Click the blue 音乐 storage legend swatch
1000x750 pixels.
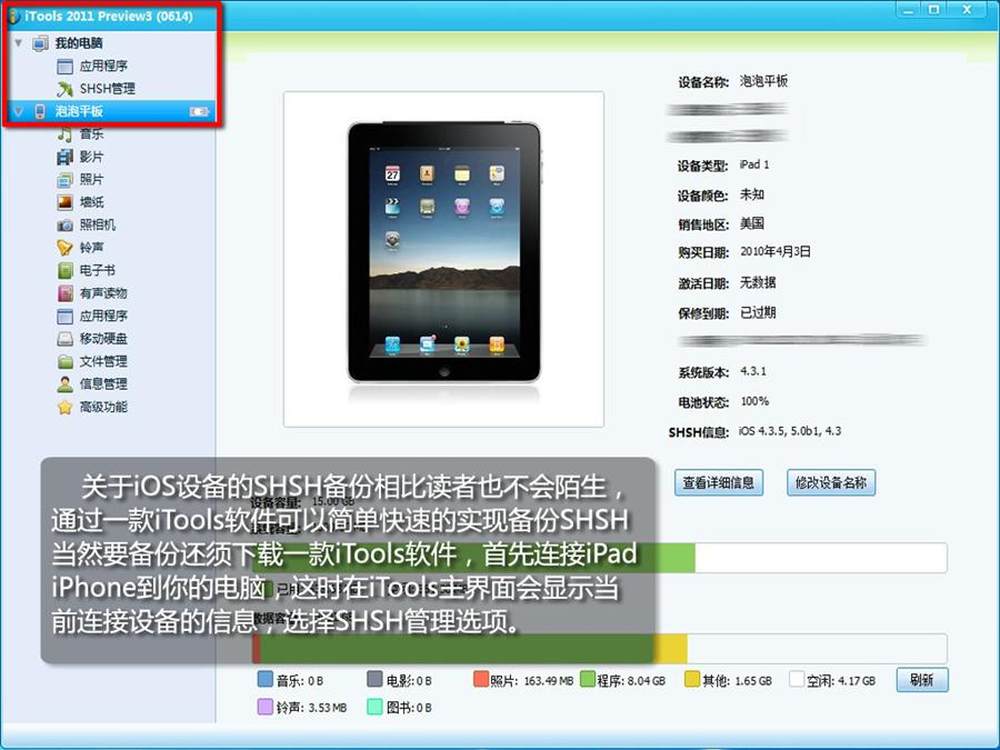click(265, 679)
